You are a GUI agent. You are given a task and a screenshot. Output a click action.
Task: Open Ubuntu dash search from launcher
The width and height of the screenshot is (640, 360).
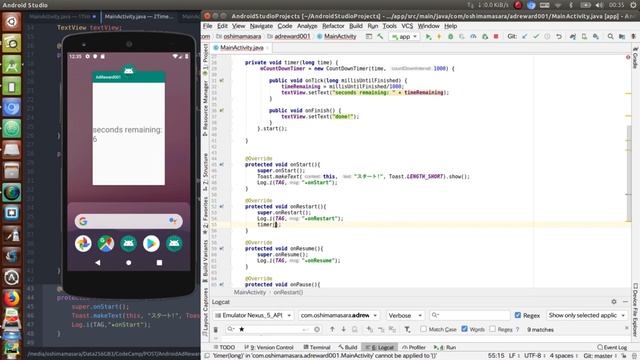(11, 22)
